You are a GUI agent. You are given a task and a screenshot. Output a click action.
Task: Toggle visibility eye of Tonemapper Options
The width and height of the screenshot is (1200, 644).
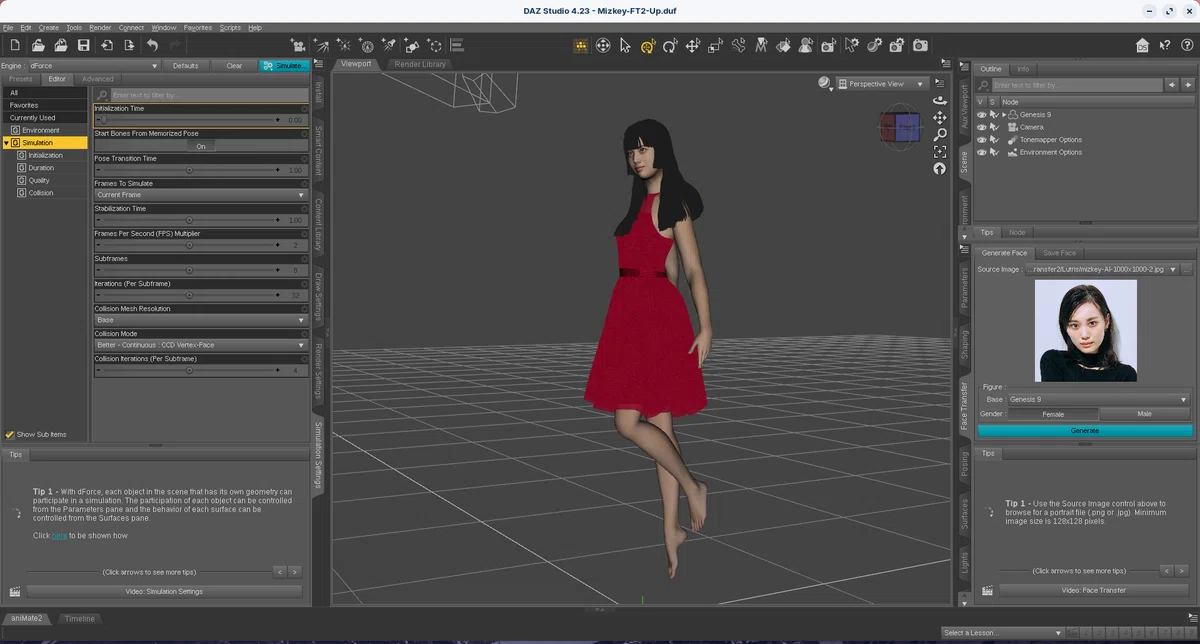981,140
